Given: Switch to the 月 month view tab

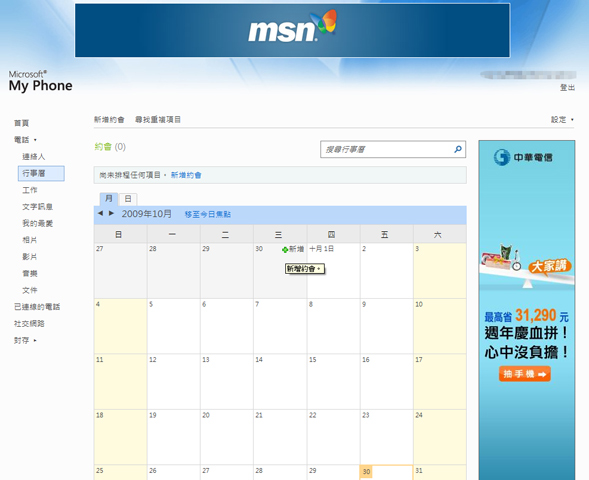Looking at the screenshot, I should (x=109, y=199).
